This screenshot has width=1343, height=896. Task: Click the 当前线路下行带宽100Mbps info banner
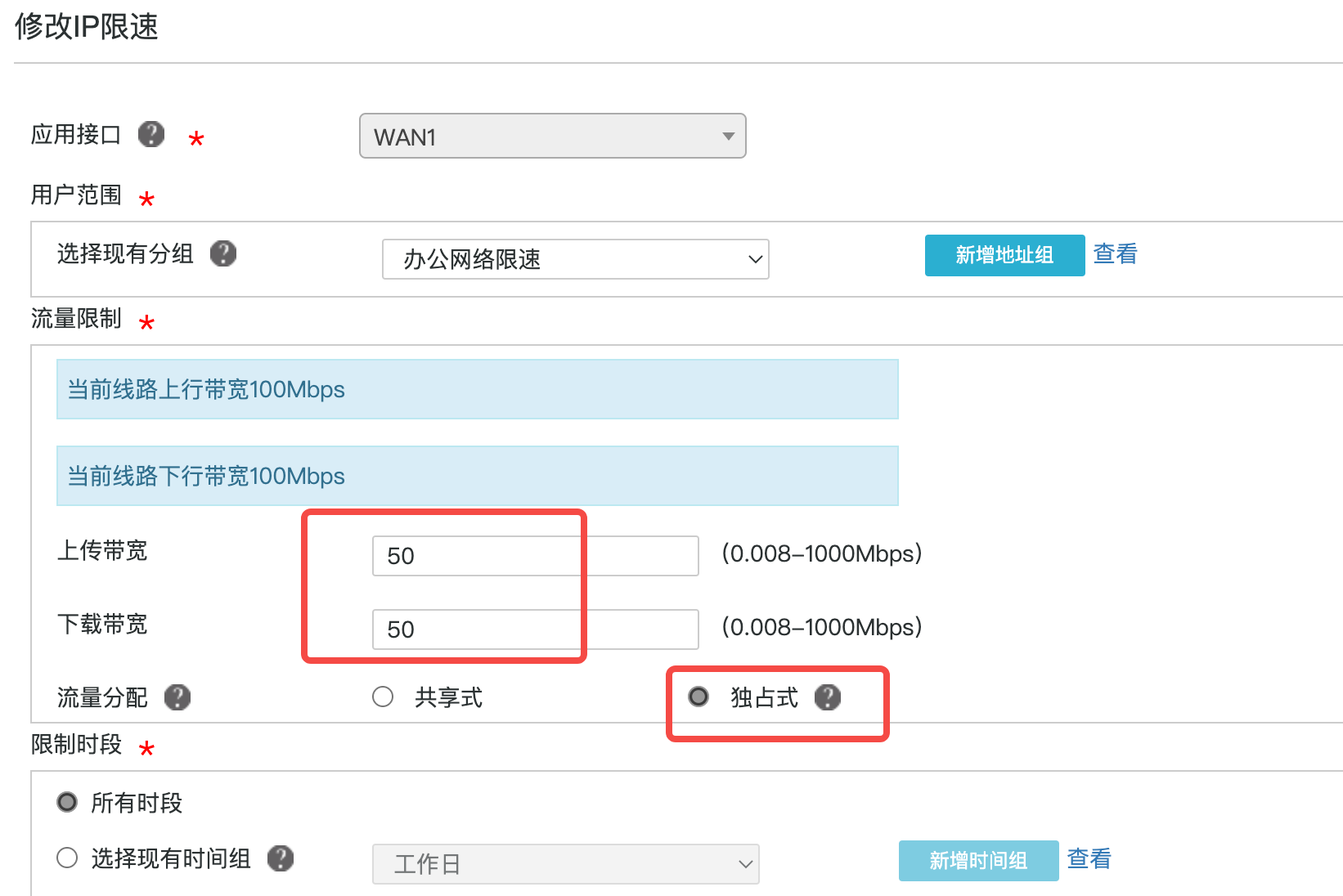point(477,476)
